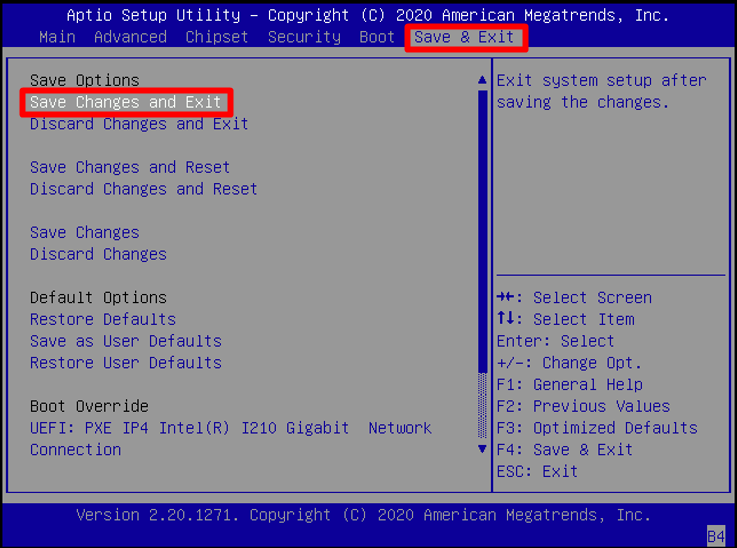Click the B4 indicator in the corner

coord(716,536)
